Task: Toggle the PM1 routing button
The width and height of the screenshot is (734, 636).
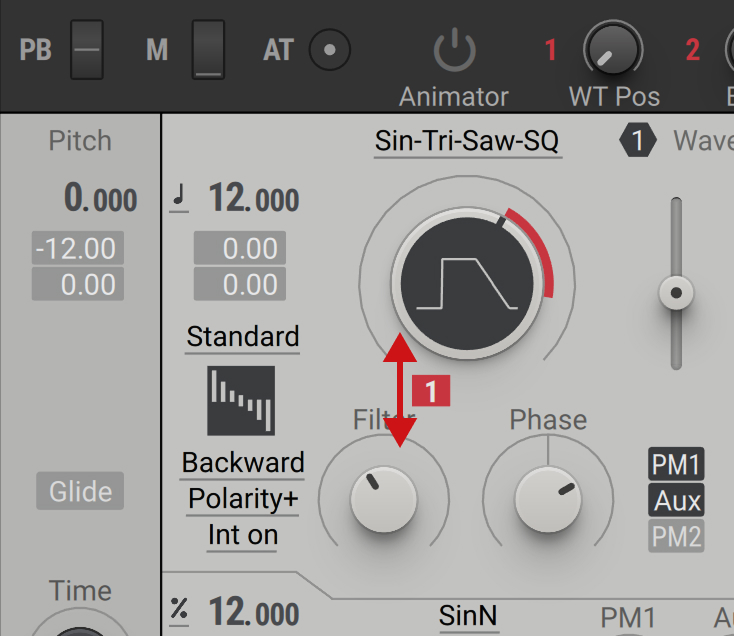Action: pyautogui.click(x=676, y=465)
